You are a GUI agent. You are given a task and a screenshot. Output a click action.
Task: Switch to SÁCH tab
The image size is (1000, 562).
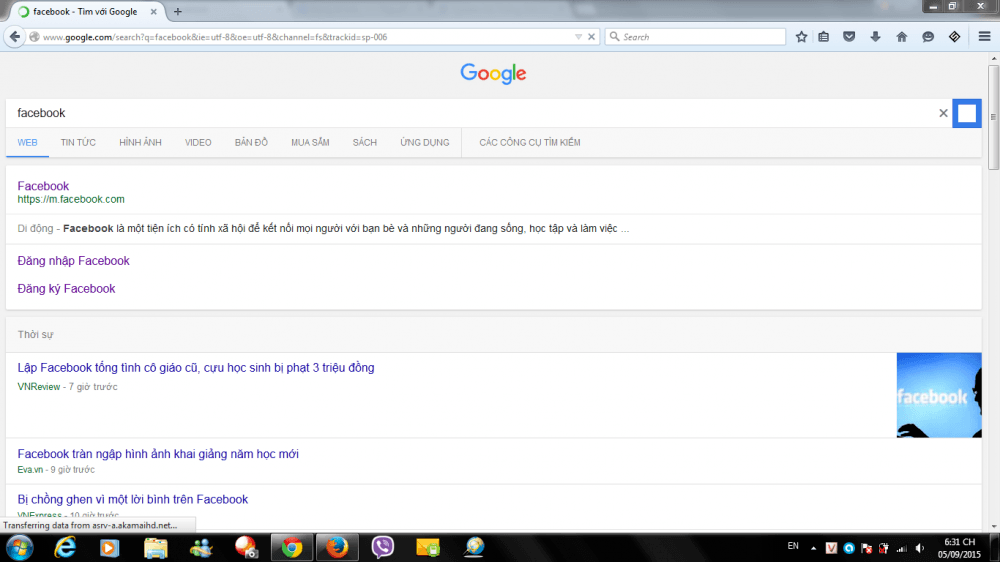tap(365, 142)
